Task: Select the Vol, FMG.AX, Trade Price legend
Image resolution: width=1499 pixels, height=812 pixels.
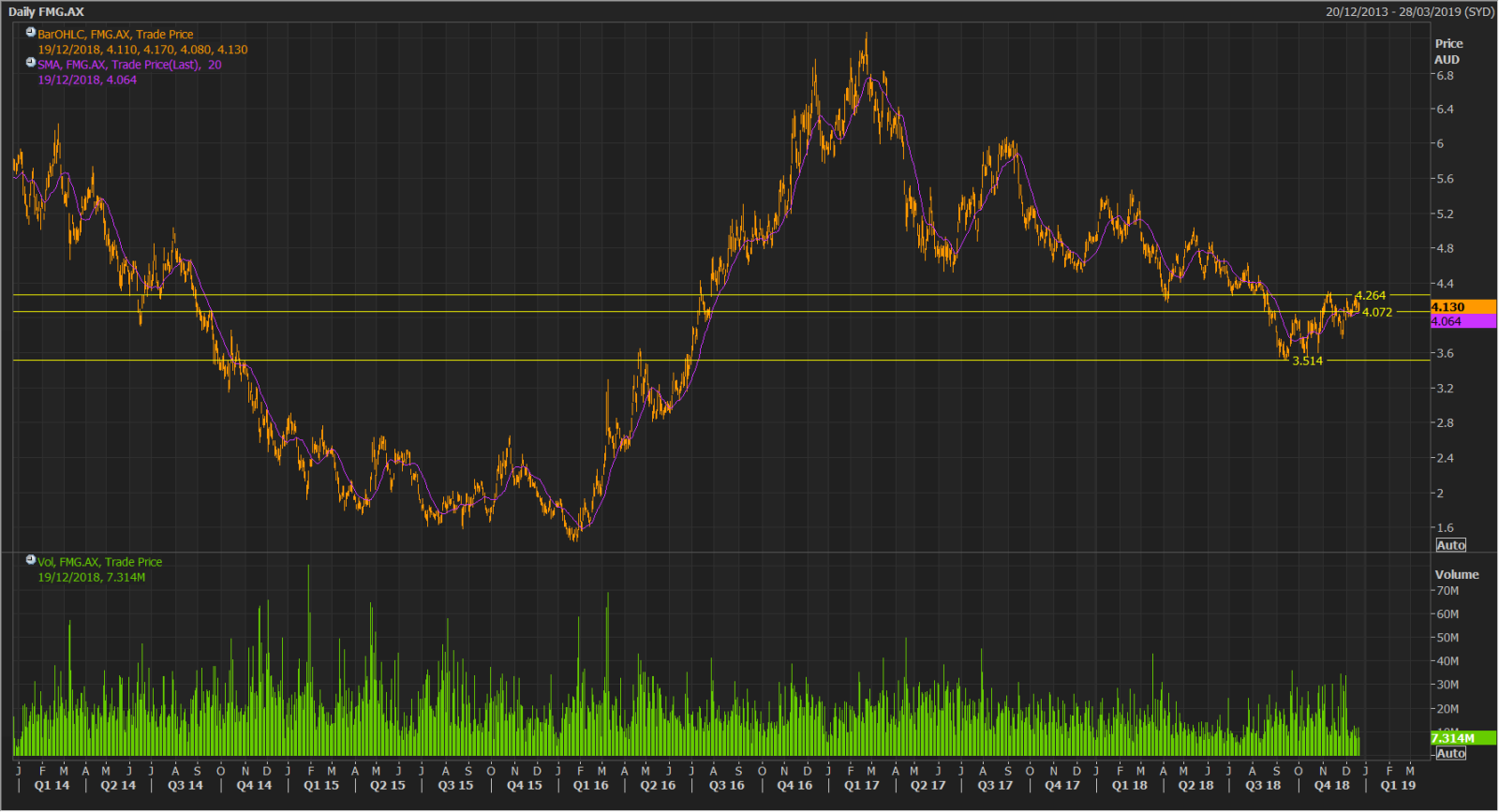Action: click(x=99, y=562)
